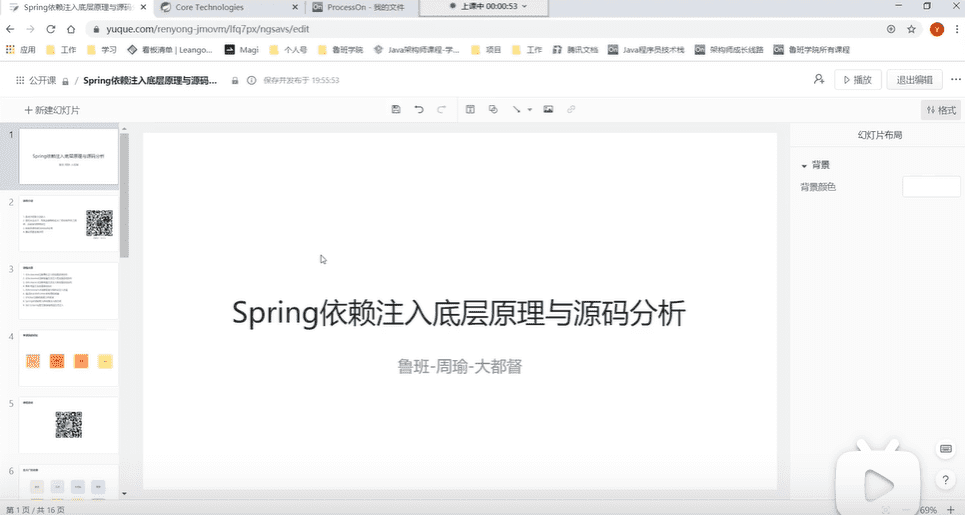
Task: Insert an image via the picture icon
Action: pyautogui.click(x=548, y=110)
